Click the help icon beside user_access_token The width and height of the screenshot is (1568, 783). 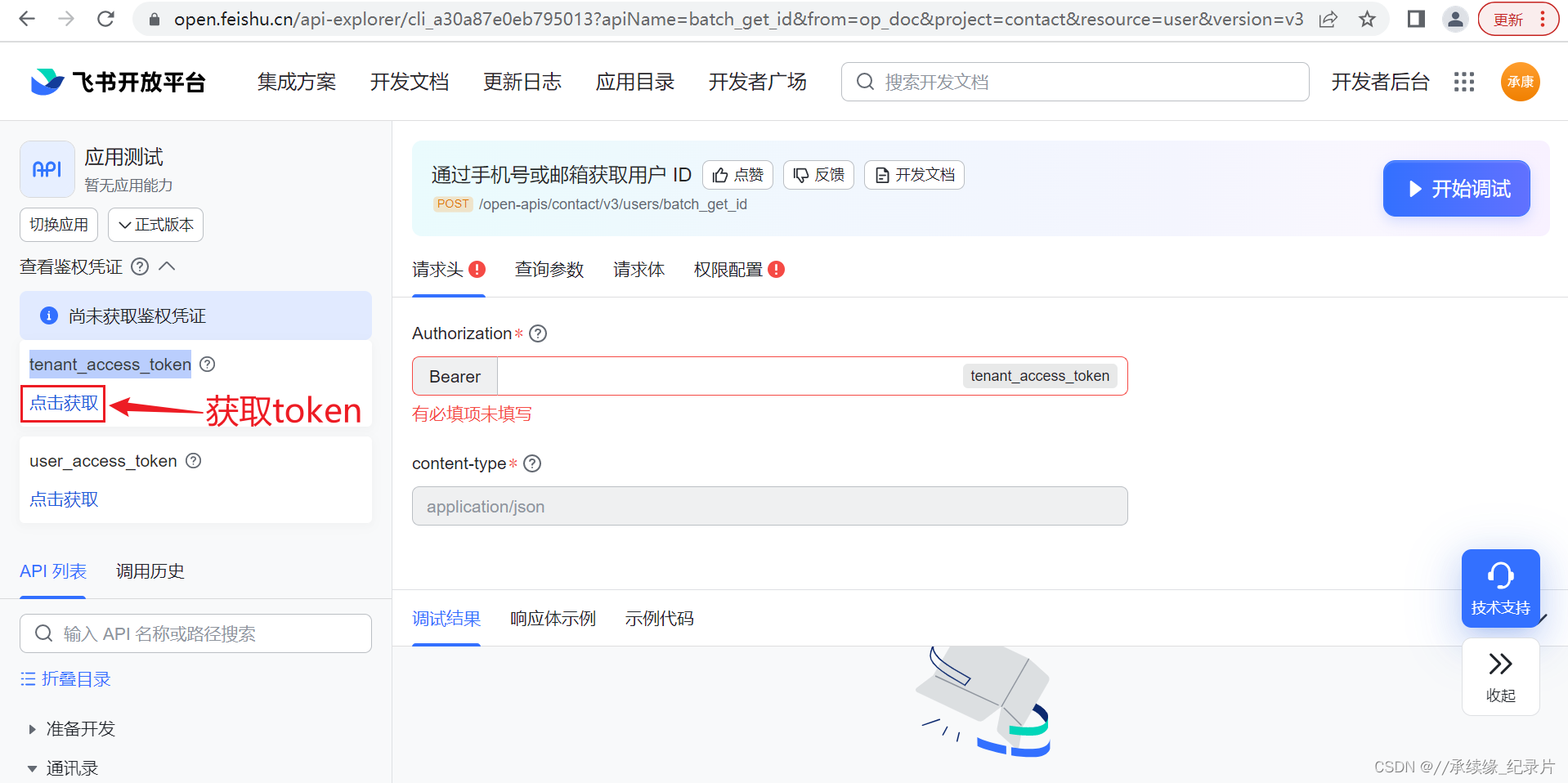(194, 461)
